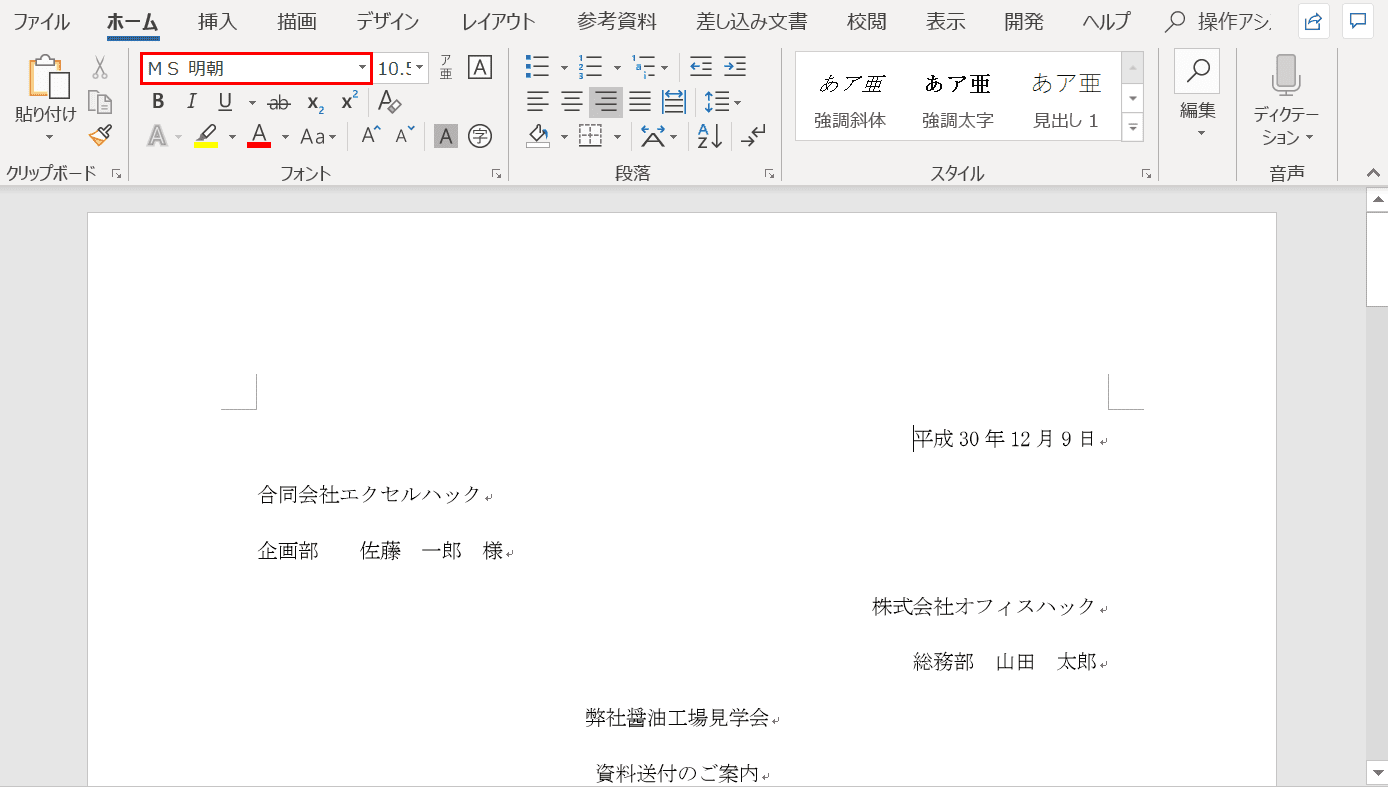Switch to the デザイン tab
Screen dimensions: 1388x787
pyautogui.click(x=388, y=21)
